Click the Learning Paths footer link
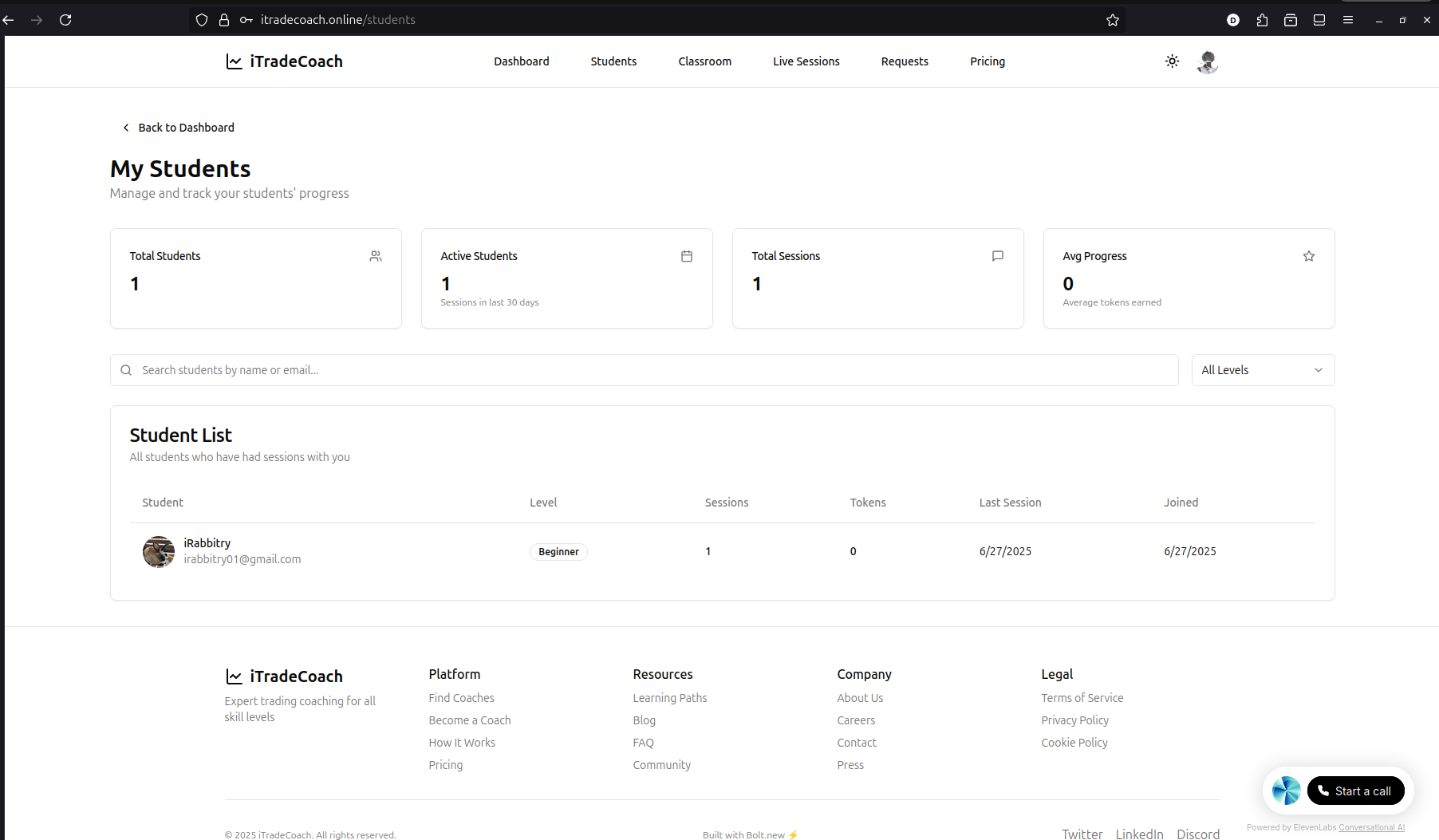This screenshot has width=1439, height=840. 670,698
